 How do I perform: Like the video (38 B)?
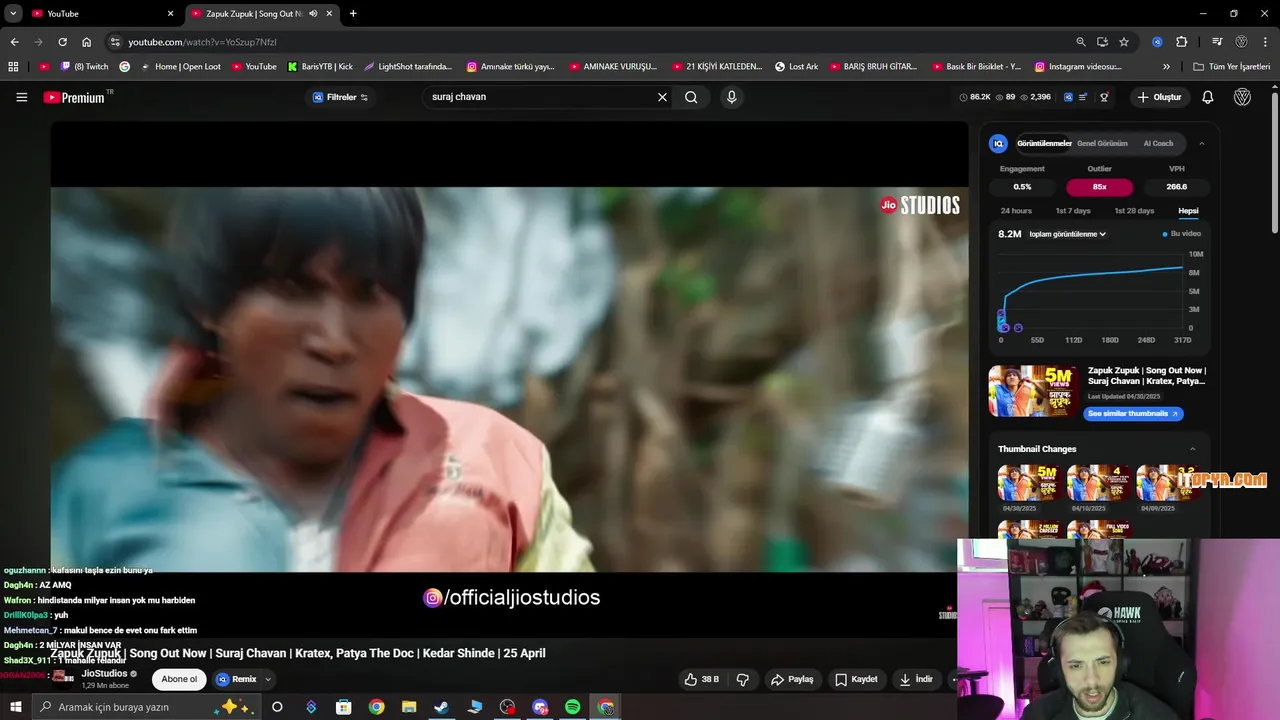coord(702,679)
